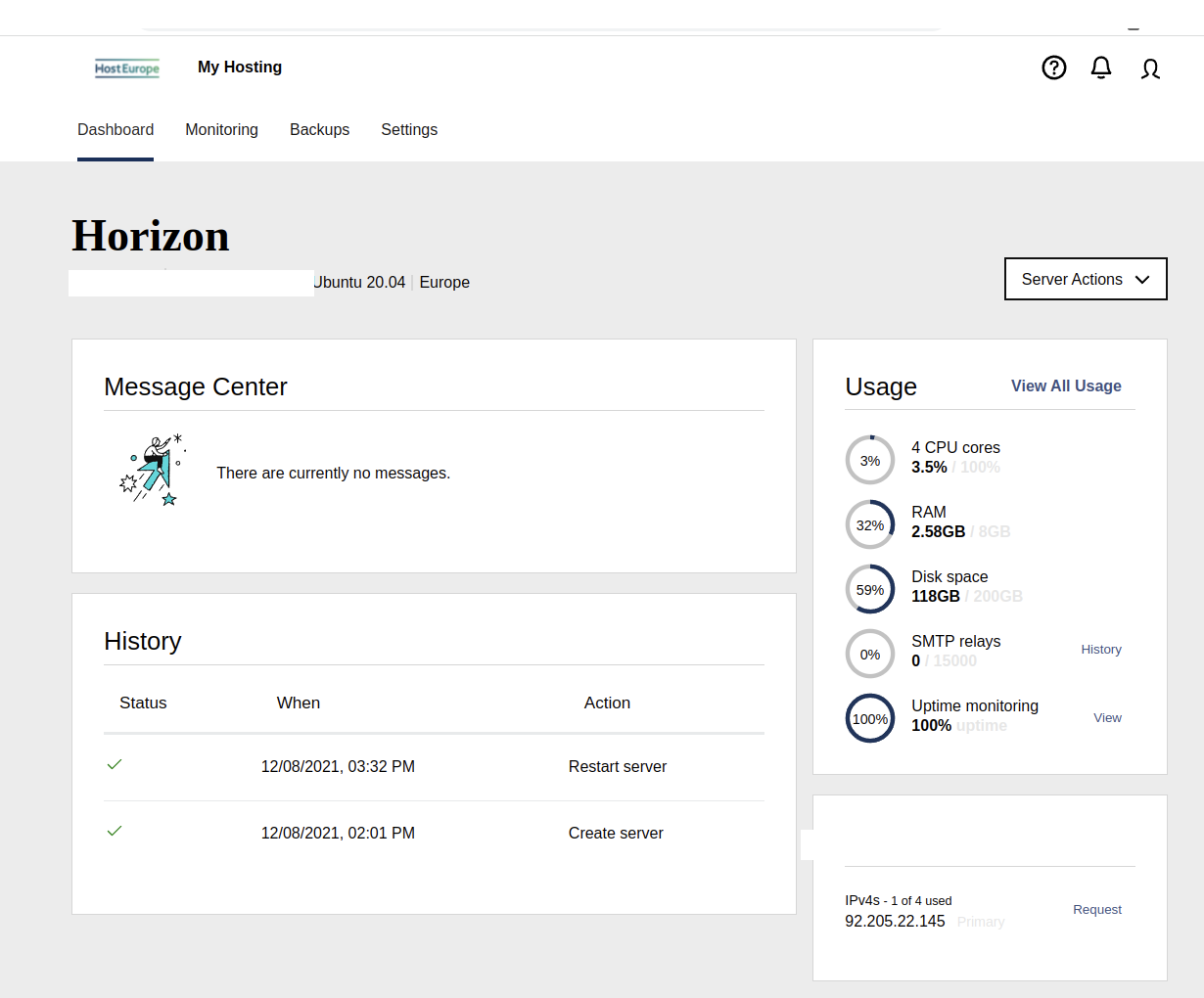Open the Backups tab
1204x998 pixels.
tap(319, 130)
